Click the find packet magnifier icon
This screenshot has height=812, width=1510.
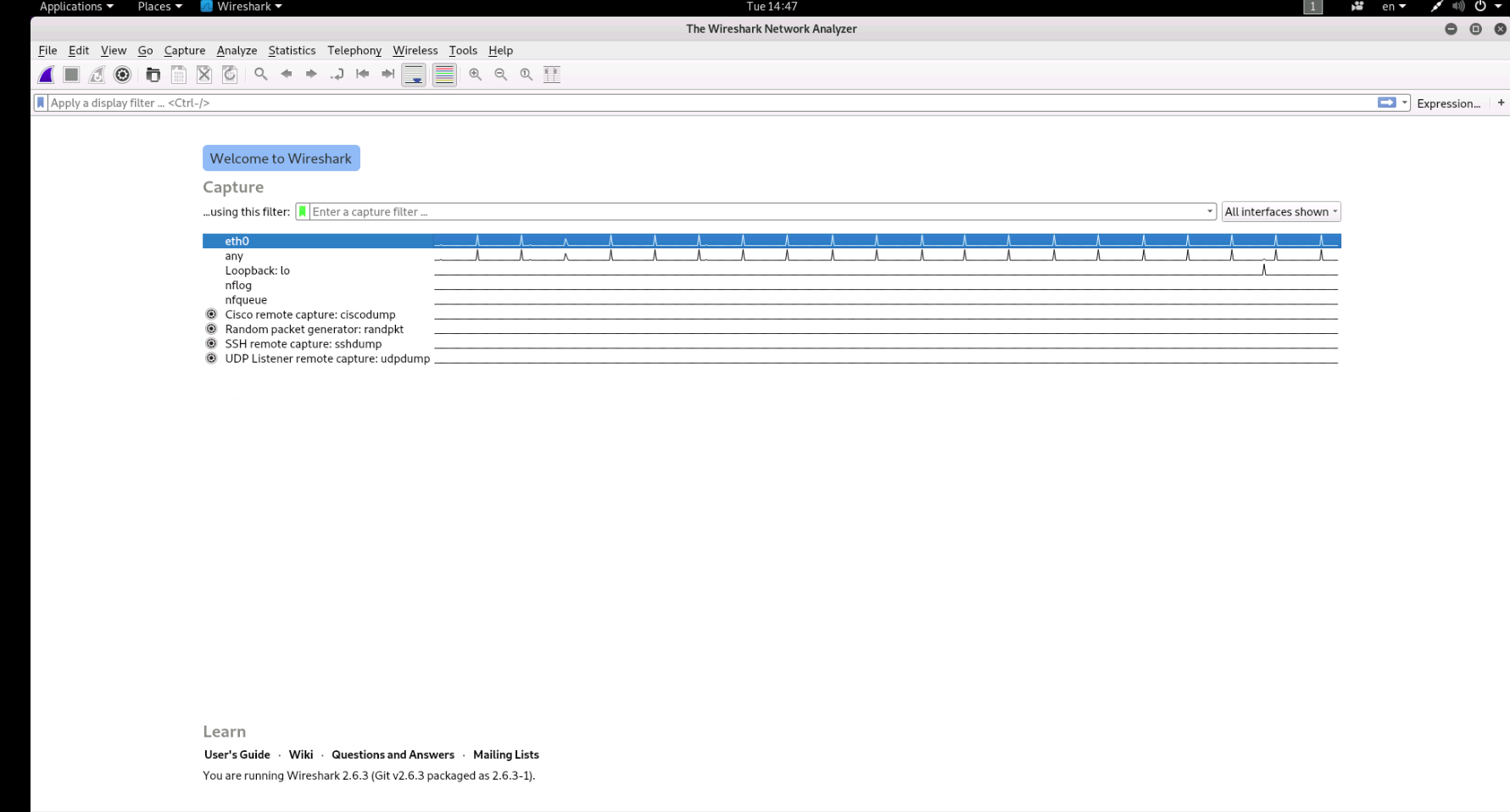point(261,75)
